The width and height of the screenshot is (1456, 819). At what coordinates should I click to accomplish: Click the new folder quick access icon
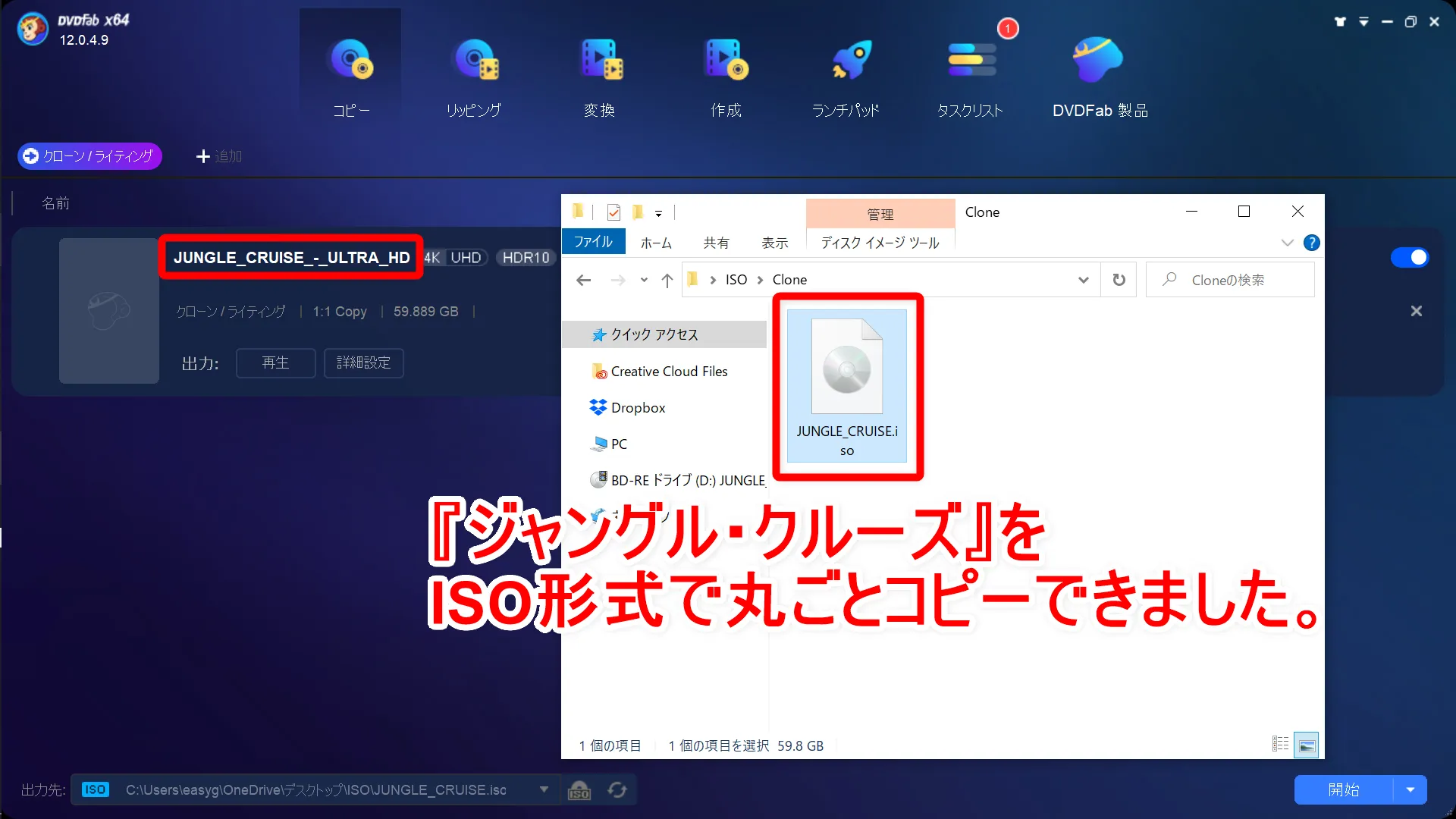tap(638, 212)
